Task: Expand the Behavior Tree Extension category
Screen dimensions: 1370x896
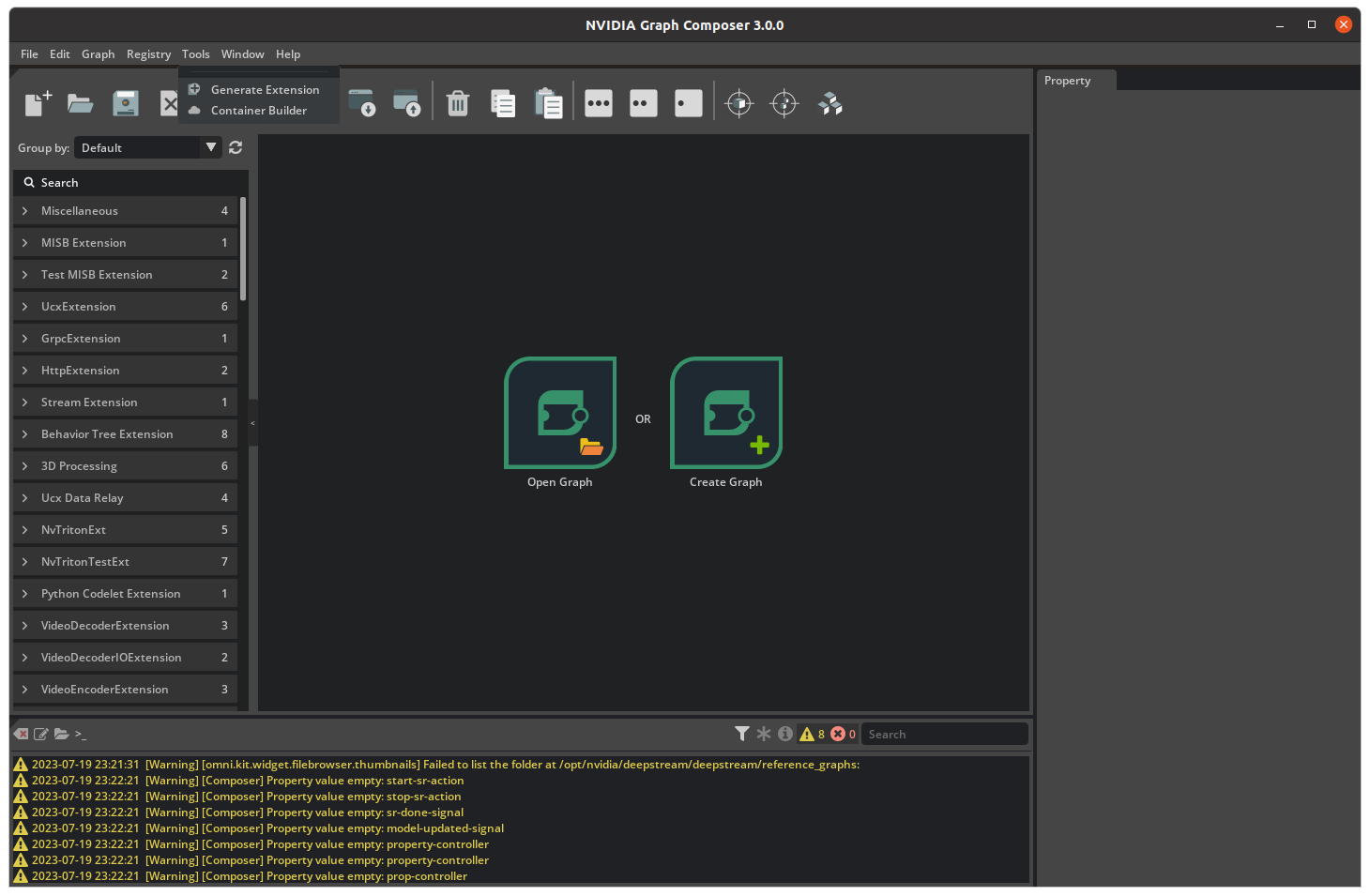Action: pos(126,434)
